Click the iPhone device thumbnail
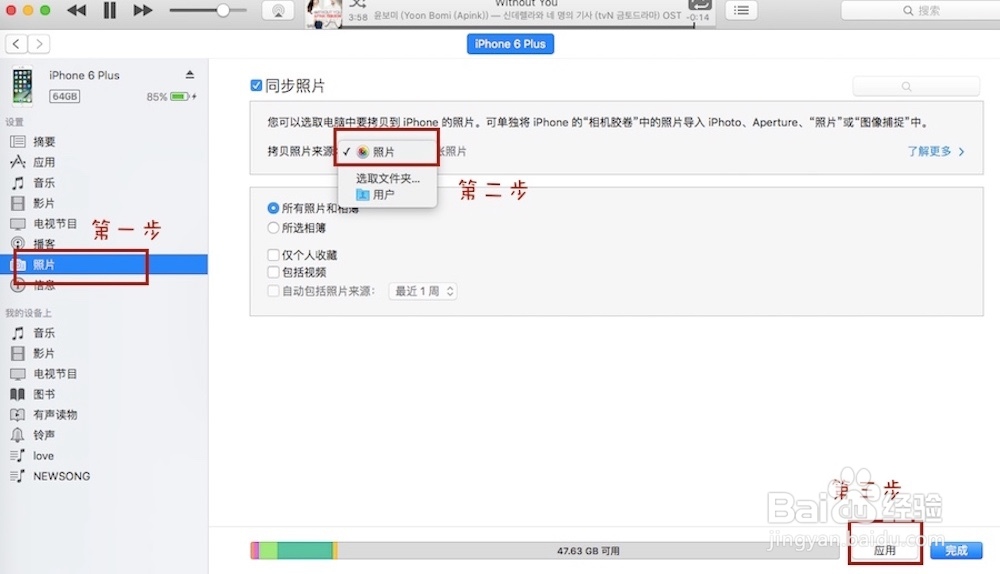Viewport: 1000px width, 574px height. coord(22,85)
